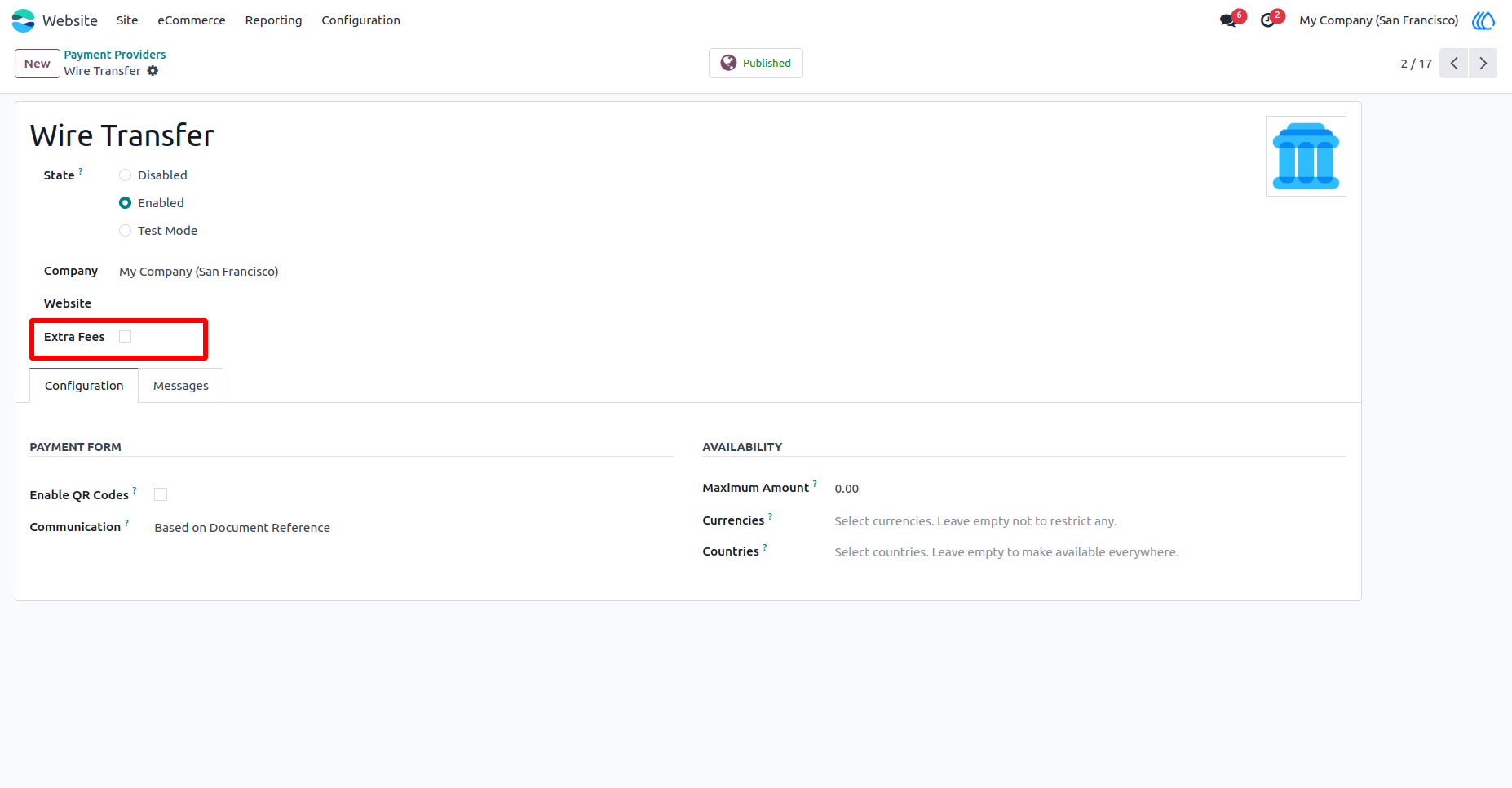This screenshot has width=1512, height=788.
Task: Click the State help question mark
Action: coord(81,171)
